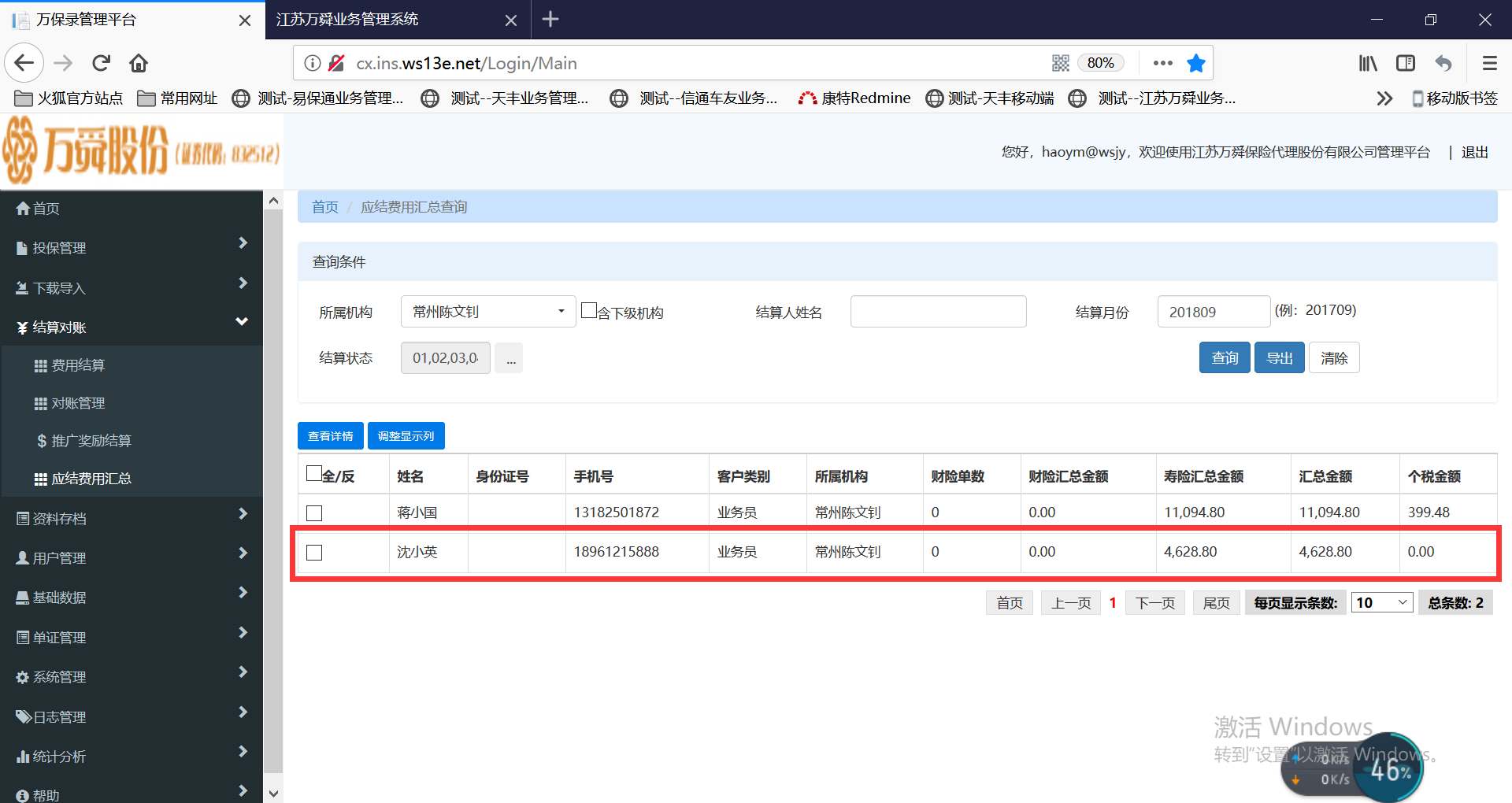The image size is (1512, 803).
Task: Select the row checkbox for 蒋小国
Action: 314,513
